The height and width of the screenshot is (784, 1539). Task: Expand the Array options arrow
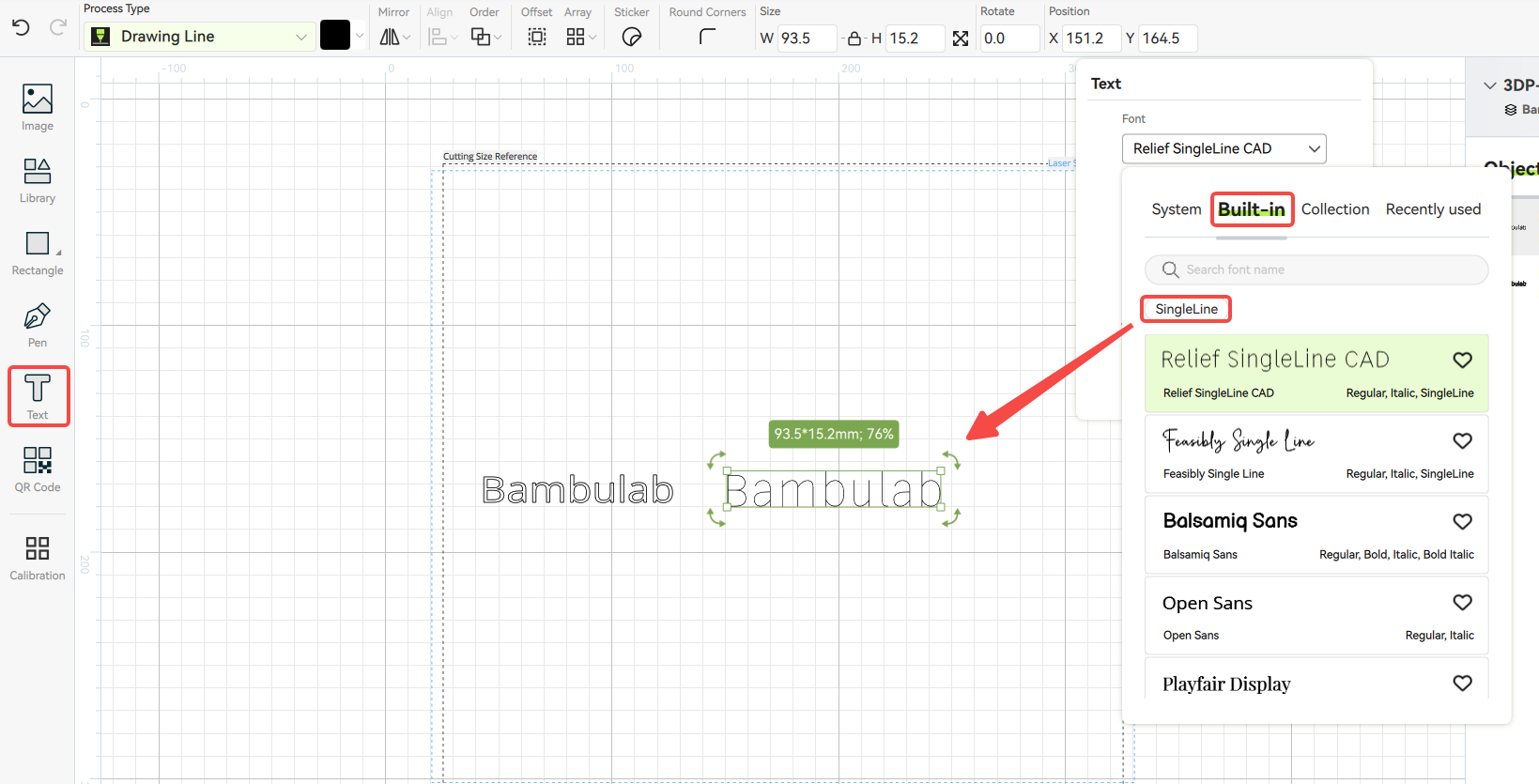pyautogui.click(x=593, y=38)
